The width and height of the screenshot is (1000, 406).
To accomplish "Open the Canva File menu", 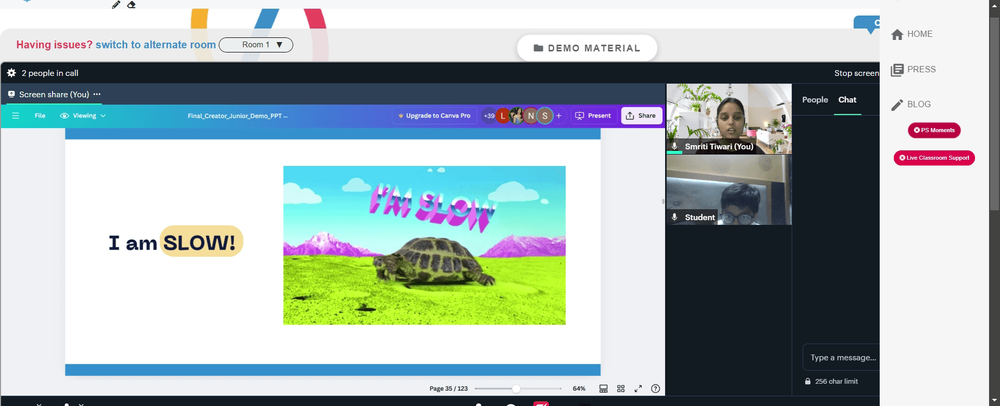I will tap(40, 116).
